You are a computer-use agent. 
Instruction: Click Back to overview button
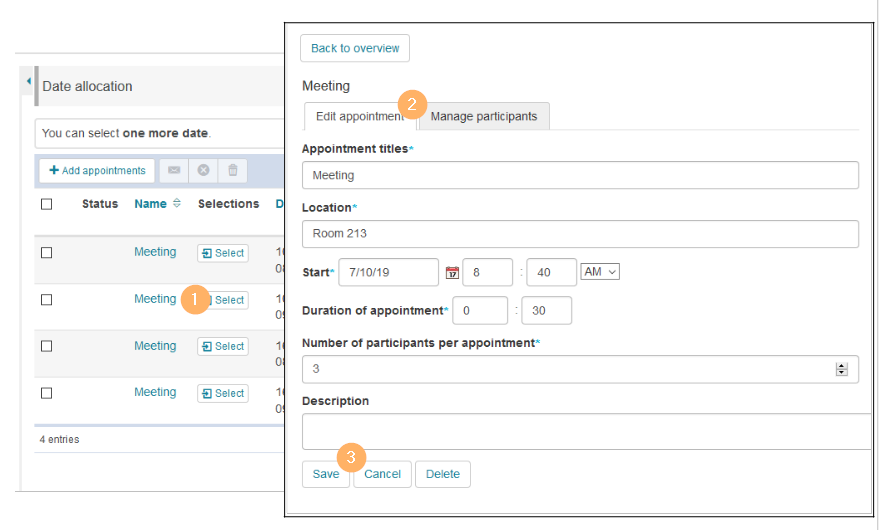pyautogui.click(x=354, y=48)
